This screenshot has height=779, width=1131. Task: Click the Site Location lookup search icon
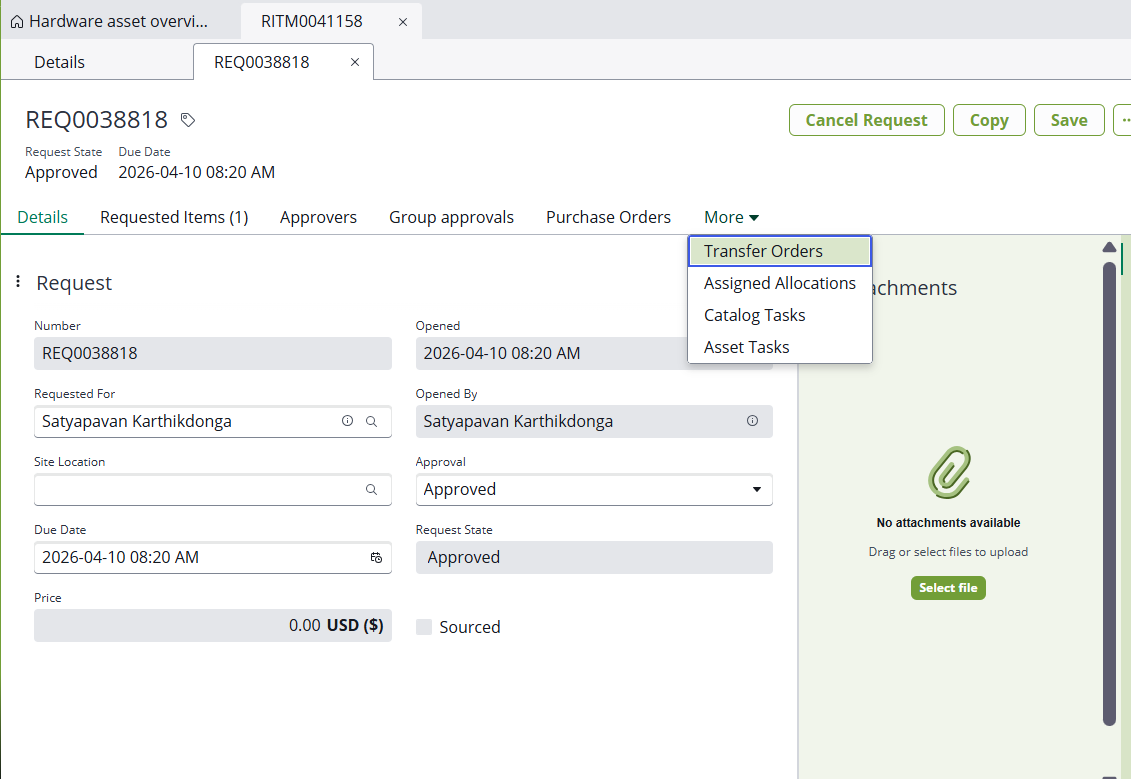pyautogui.click(x=371, y=489)
